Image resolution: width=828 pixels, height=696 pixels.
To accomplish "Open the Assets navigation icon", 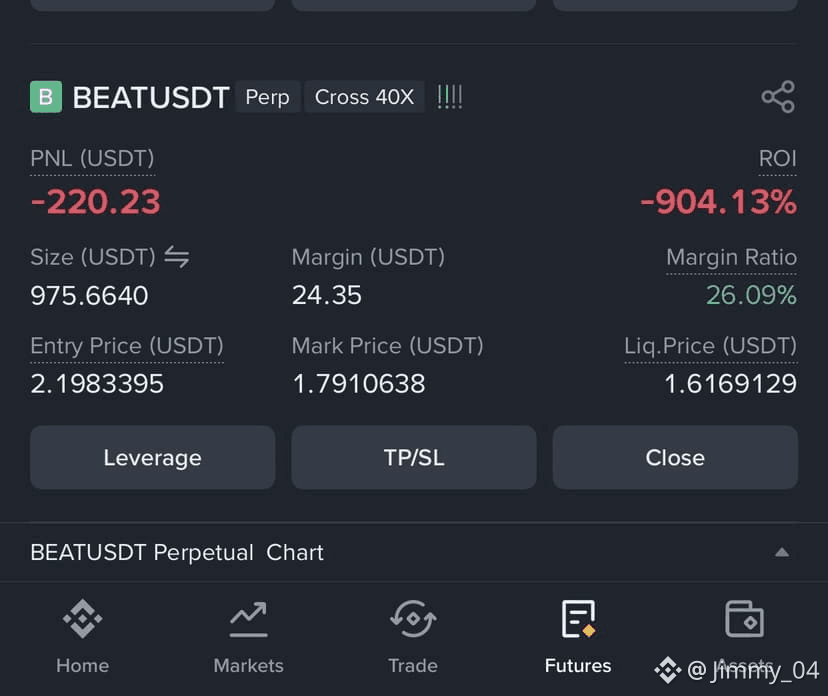I will (x=744, y=618).
